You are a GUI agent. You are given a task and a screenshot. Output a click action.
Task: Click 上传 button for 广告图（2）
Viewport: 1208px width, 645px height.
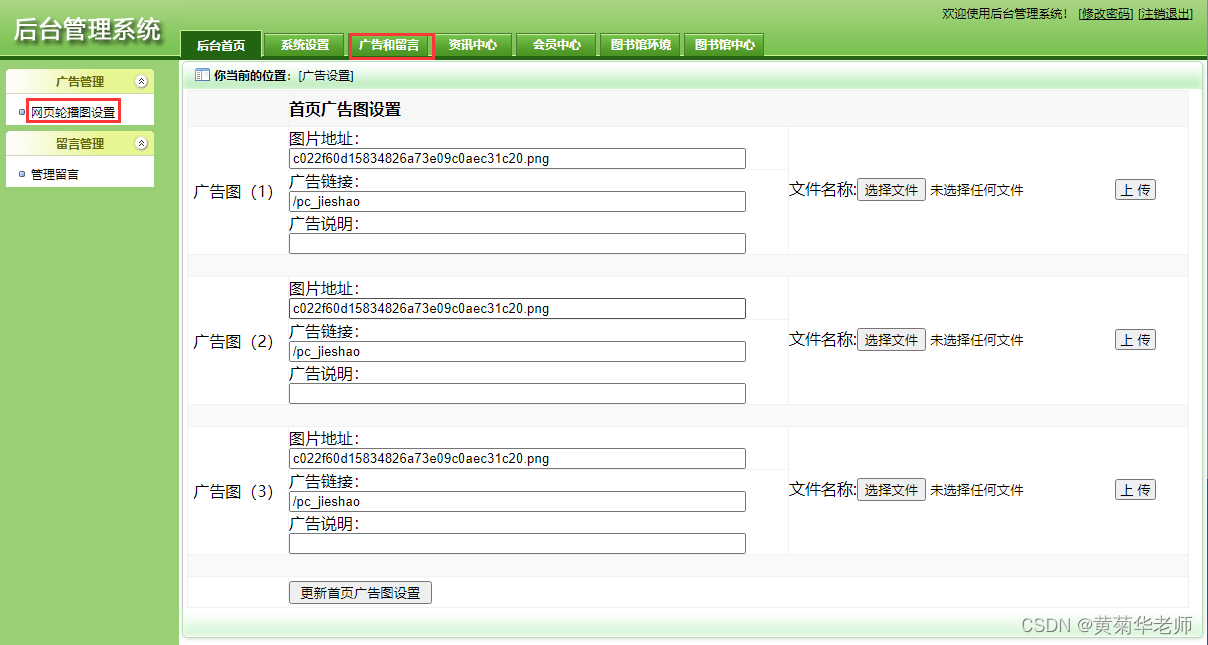pos(1135,340)
